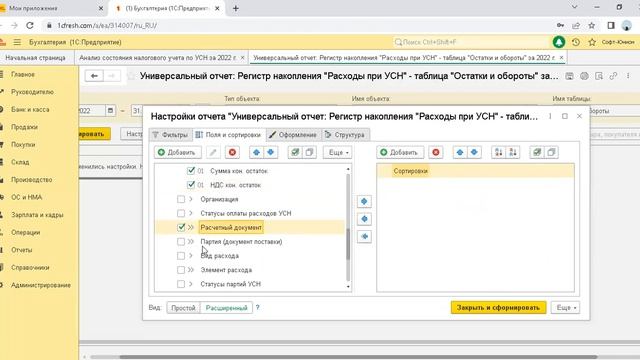
Task: Select Сортировки row in right panel
Action: (x=475, y=171)
